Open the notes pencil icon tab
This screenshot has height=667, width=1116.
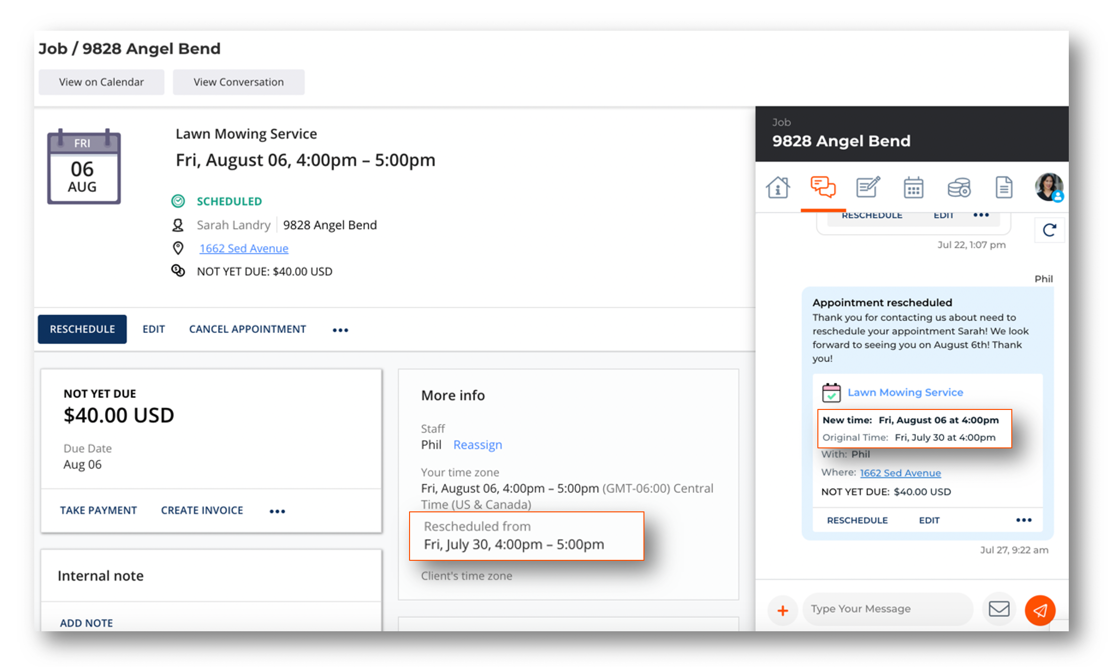[x=868, y=187]
